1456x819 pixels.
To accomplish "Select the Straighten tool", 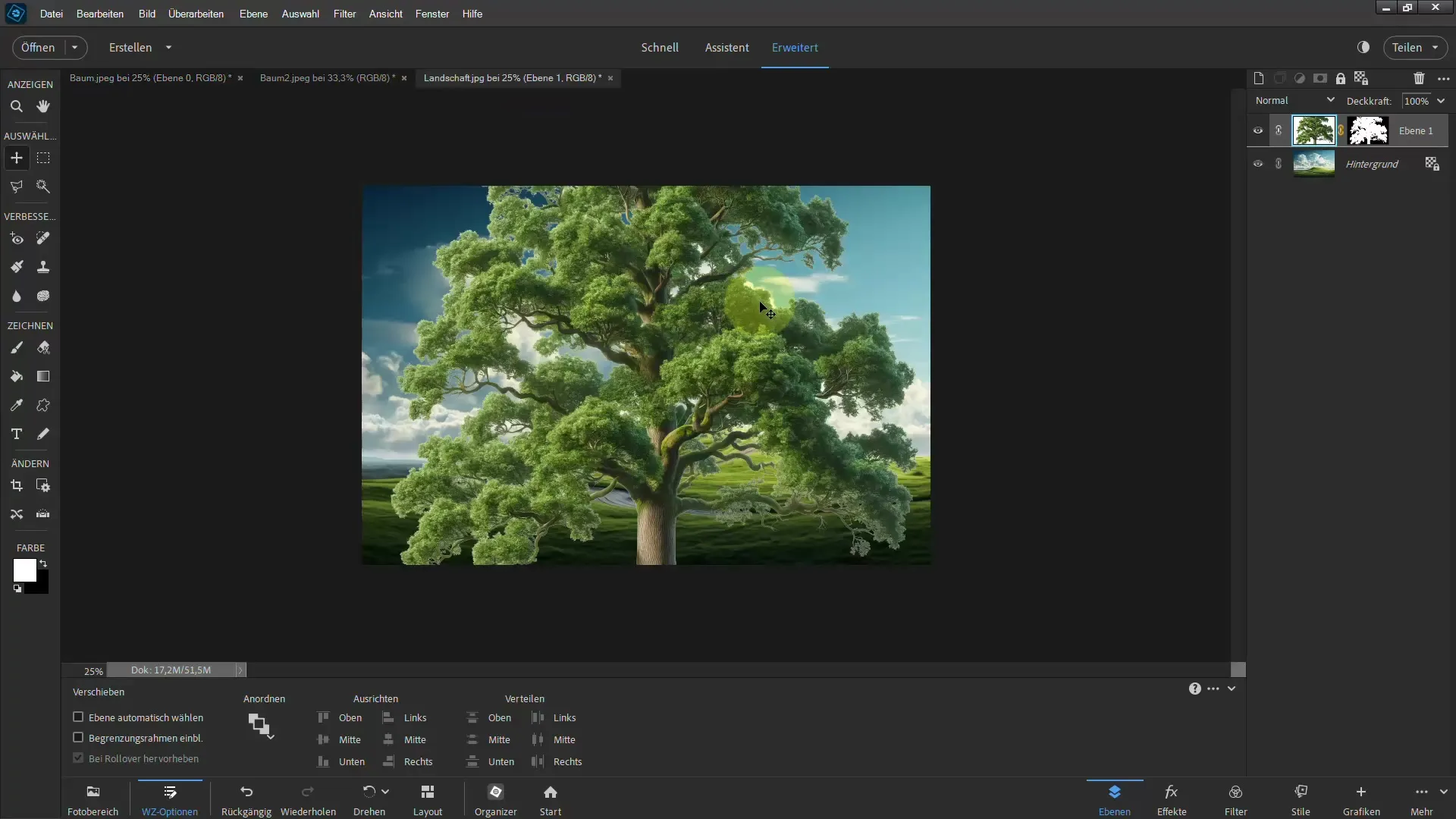I will pyautogui.click(x=43, y=514).
